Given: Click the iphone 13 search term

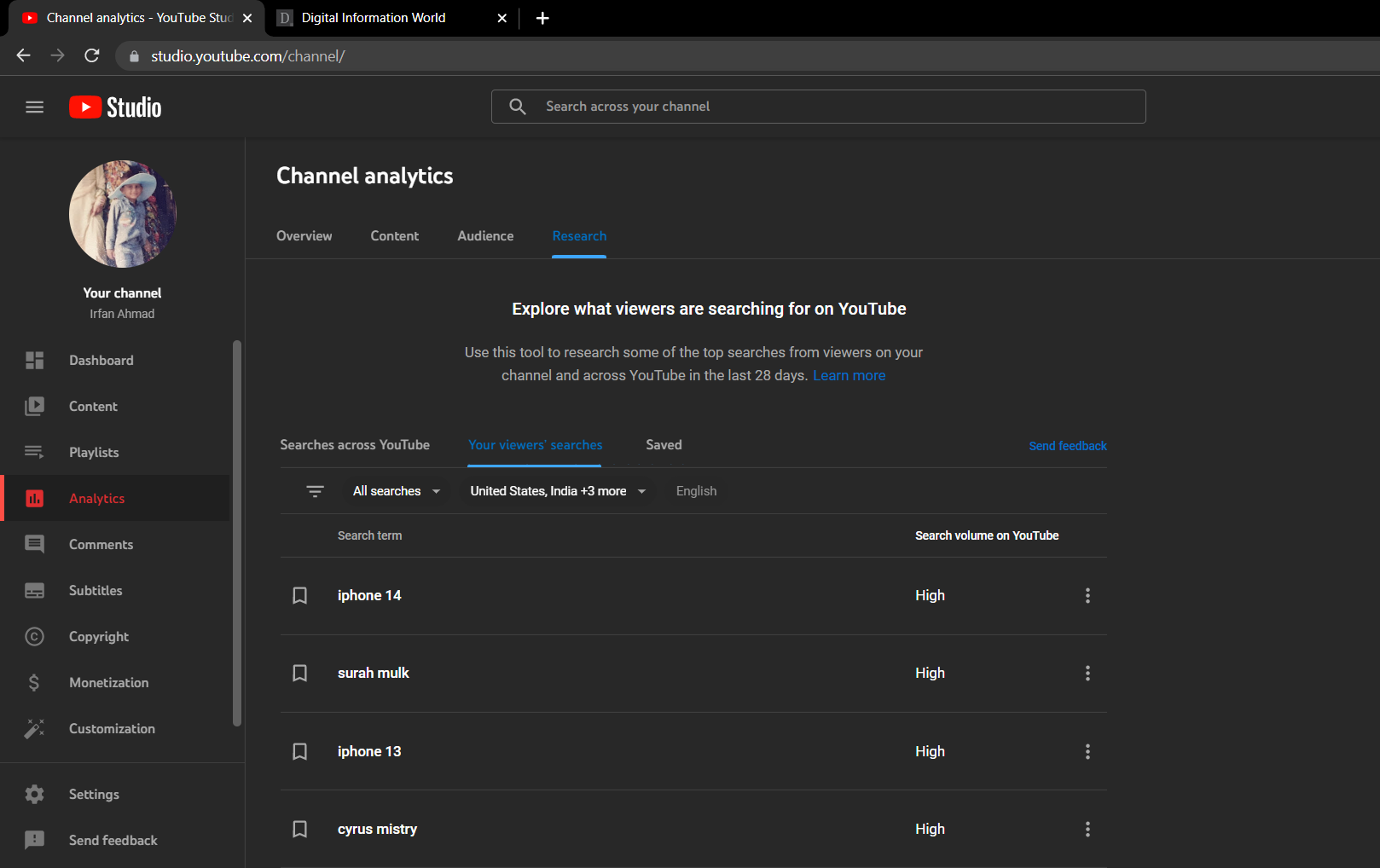Looking at the screenshot, I should tap(369, 752).
